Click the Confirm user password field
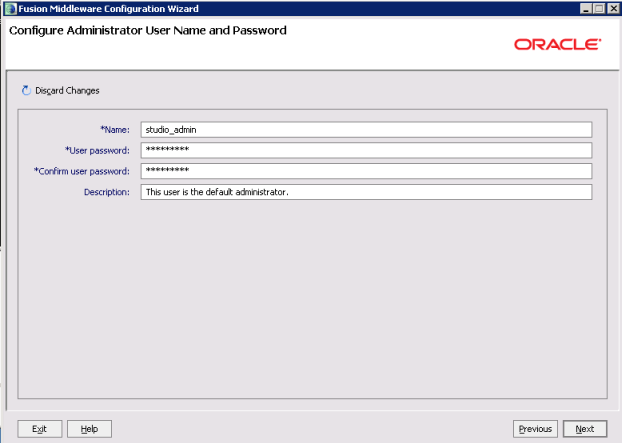Screen dimensions: 622x443 coord(366,171)
